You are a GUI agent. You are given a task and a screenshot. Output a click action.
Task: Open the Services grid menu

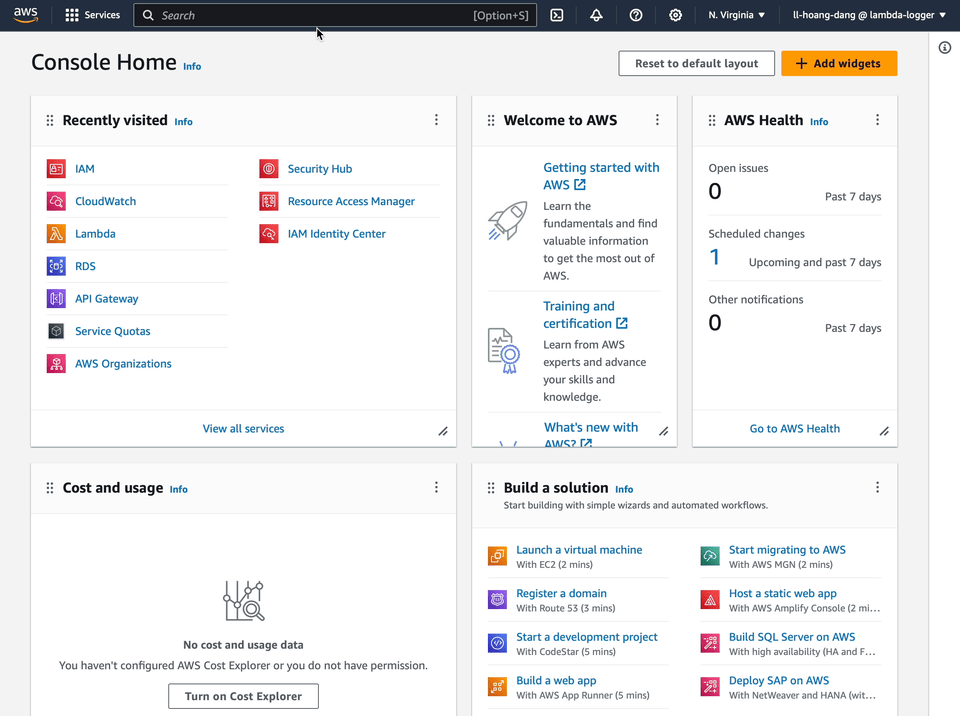coord(92,15)
